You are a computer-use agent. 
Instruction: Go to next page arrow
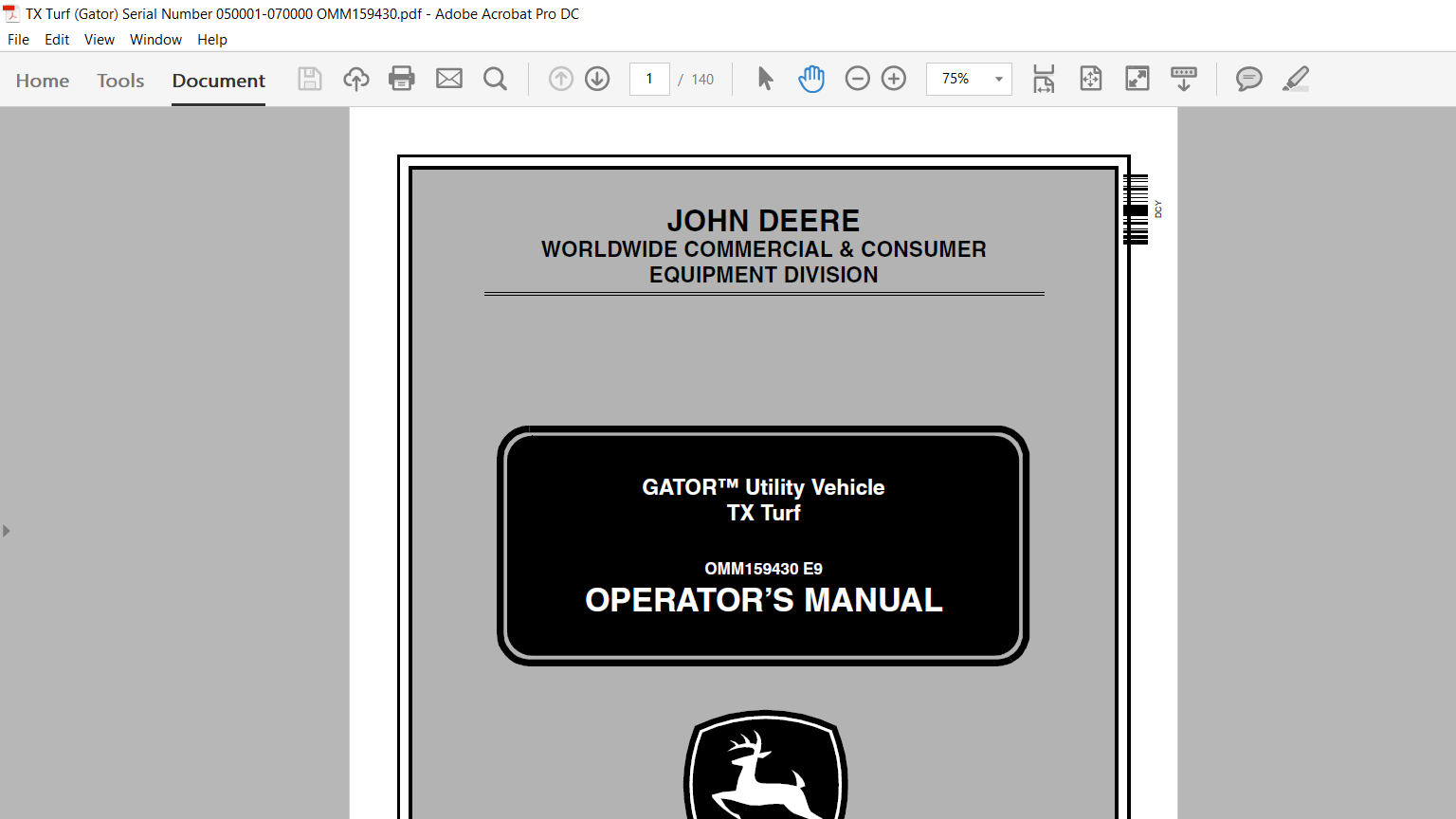click(597, 79)
